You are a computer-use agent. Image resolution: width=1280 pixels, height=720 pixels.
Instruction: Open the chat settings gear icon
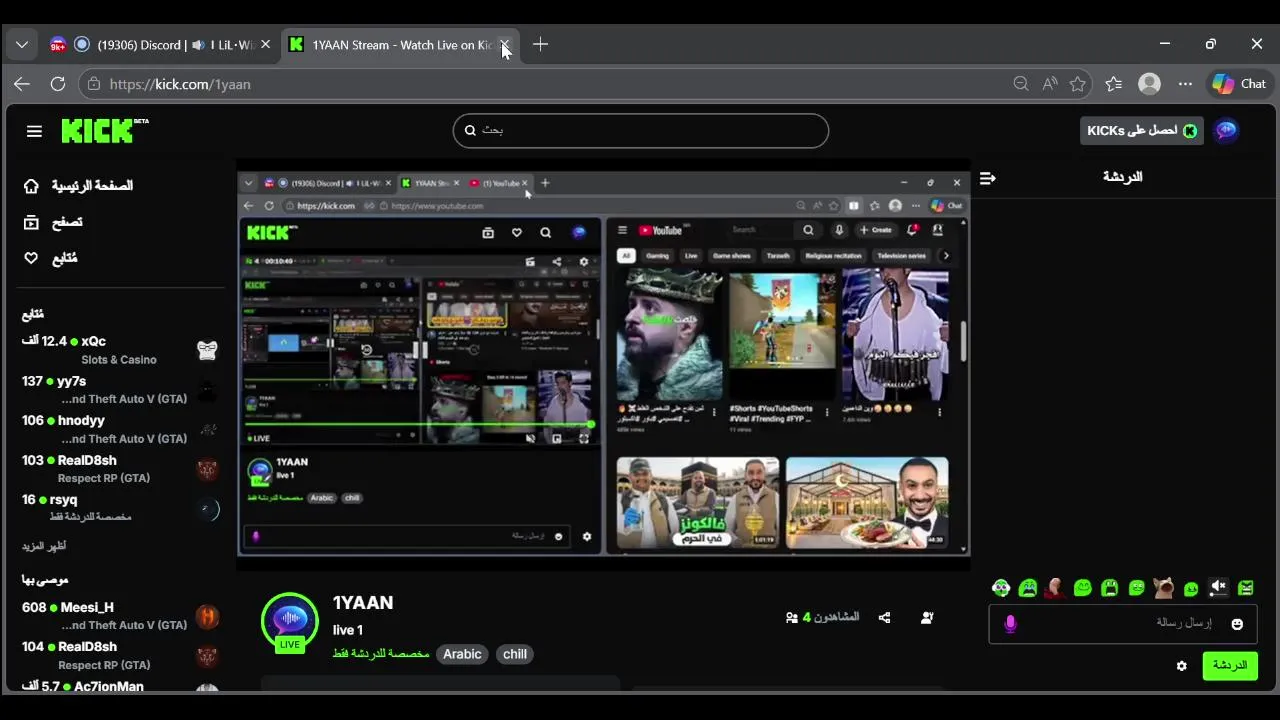1182,666
